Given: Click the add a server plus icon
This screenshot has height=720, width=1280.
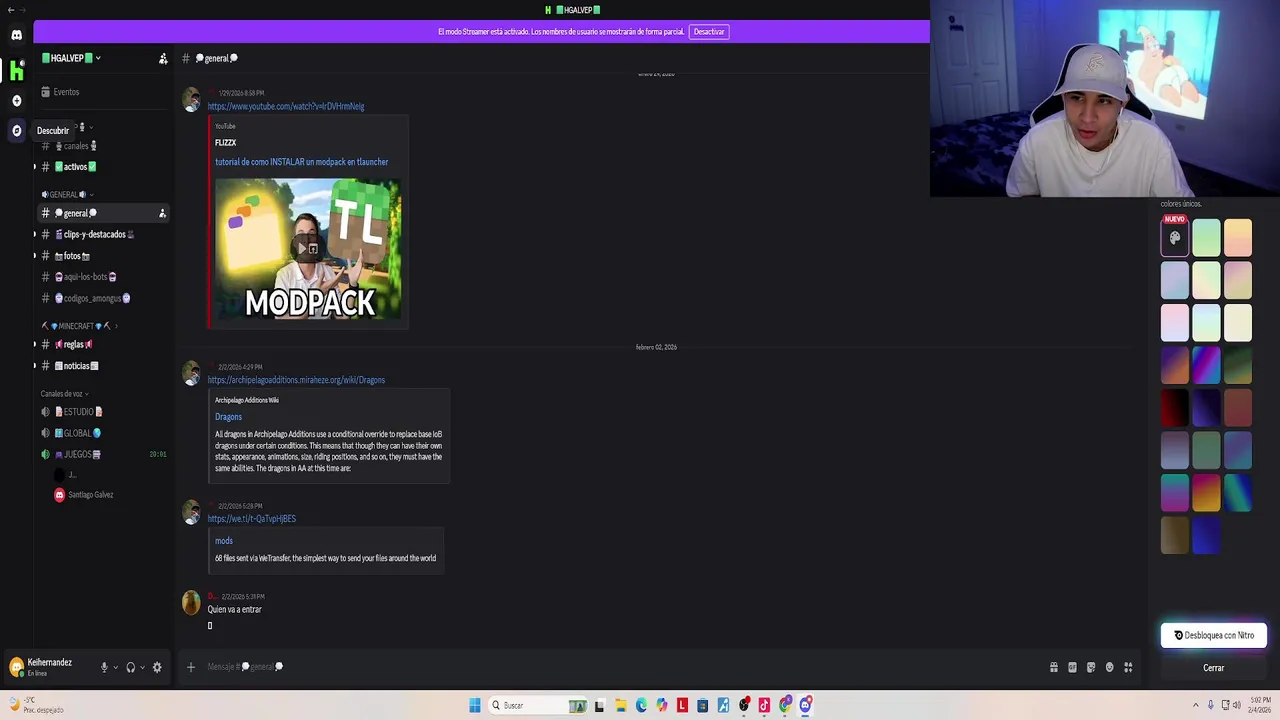Looking at the screenshot, I should [x=16, y=101].
